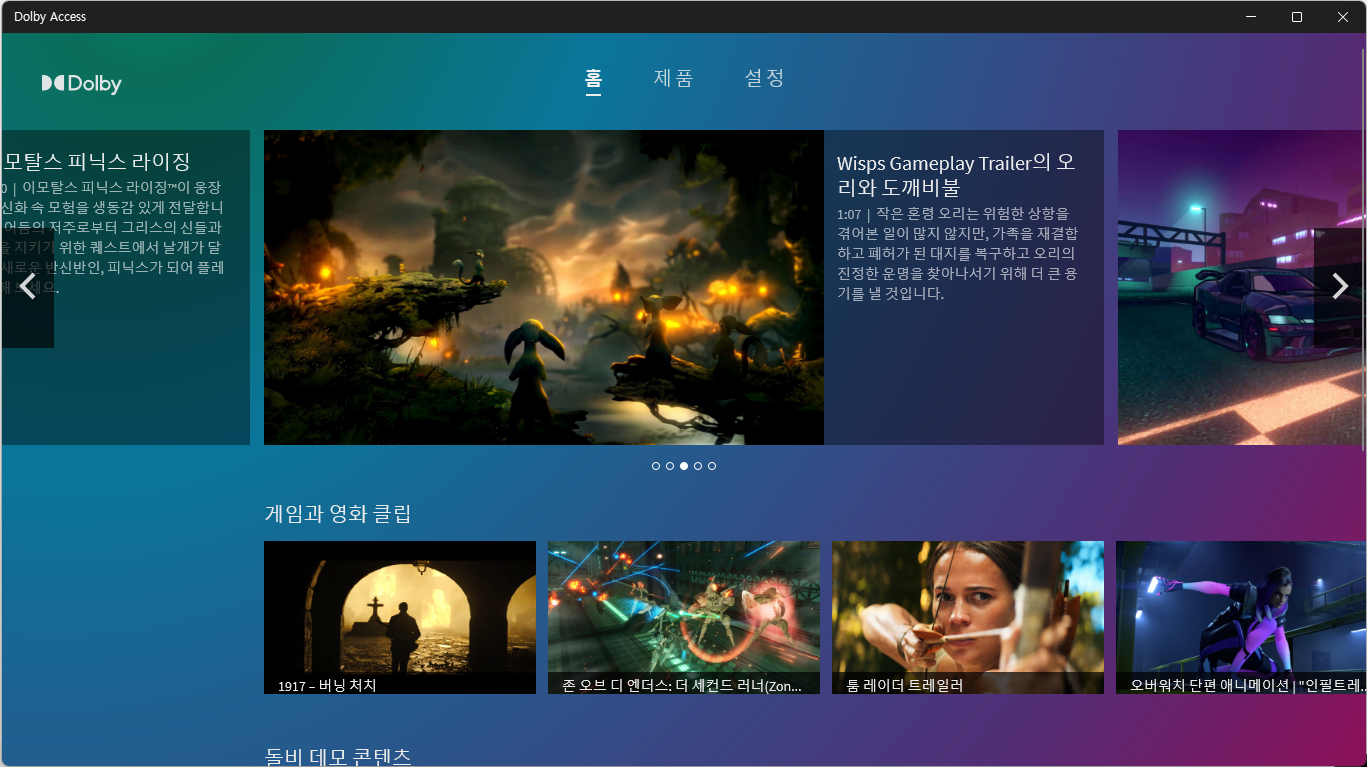This screenshot has height=767, width=1367.
Task: Maximize the Dolby Access window
Action: click(x=1297, y=17)
